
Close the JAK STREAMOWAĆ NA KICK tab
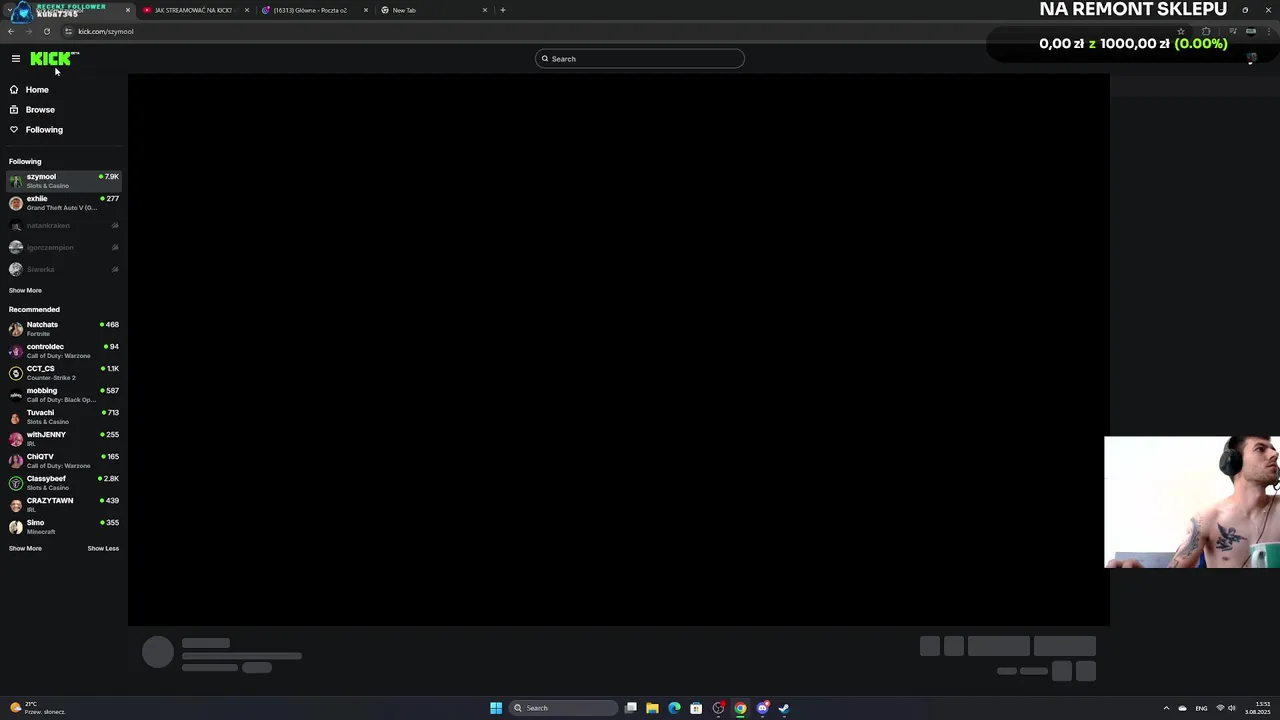[247, 10]
